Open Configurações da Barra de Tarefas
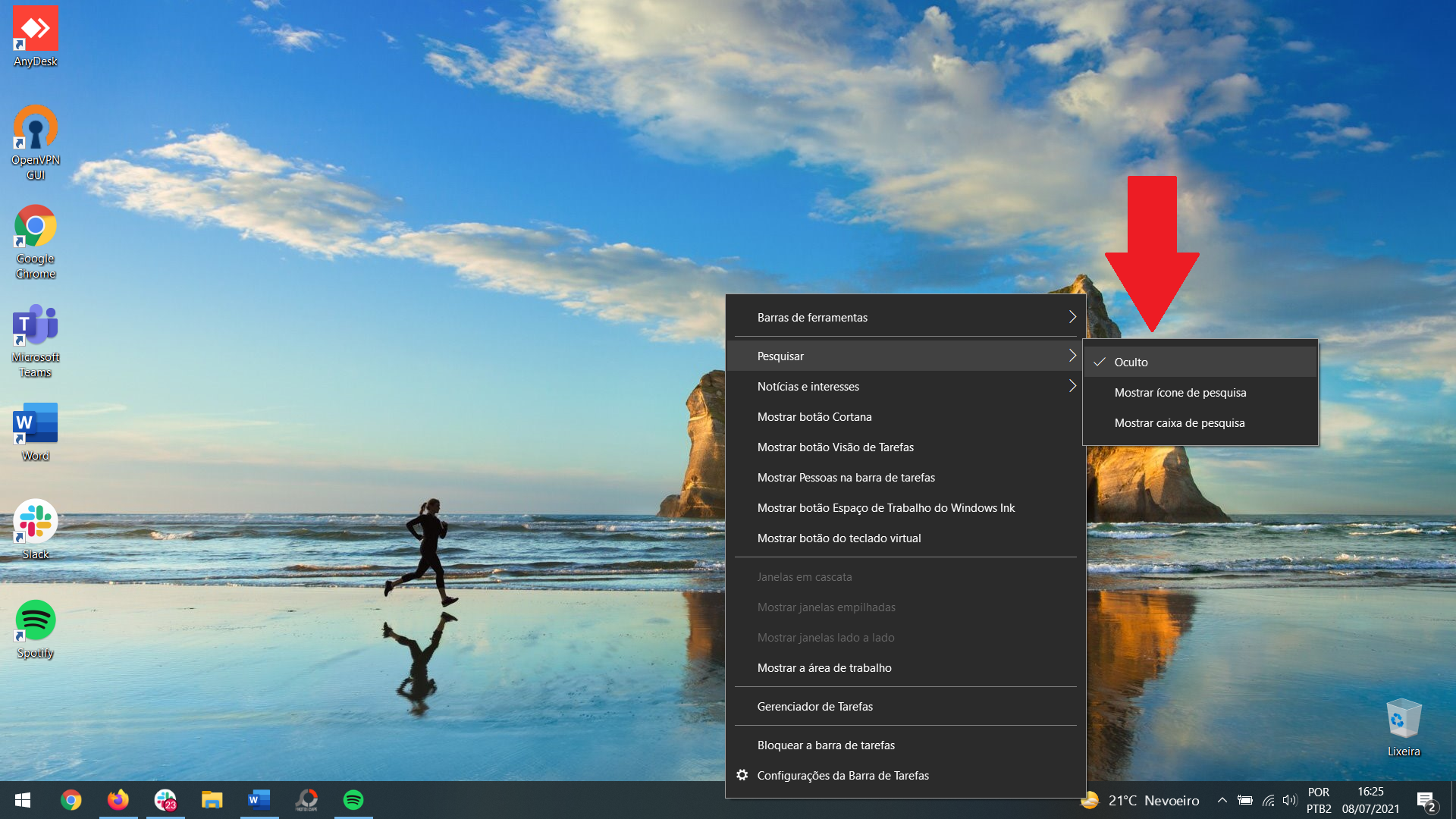Screen dimensions: 1456x819 [x=905, y=775]
